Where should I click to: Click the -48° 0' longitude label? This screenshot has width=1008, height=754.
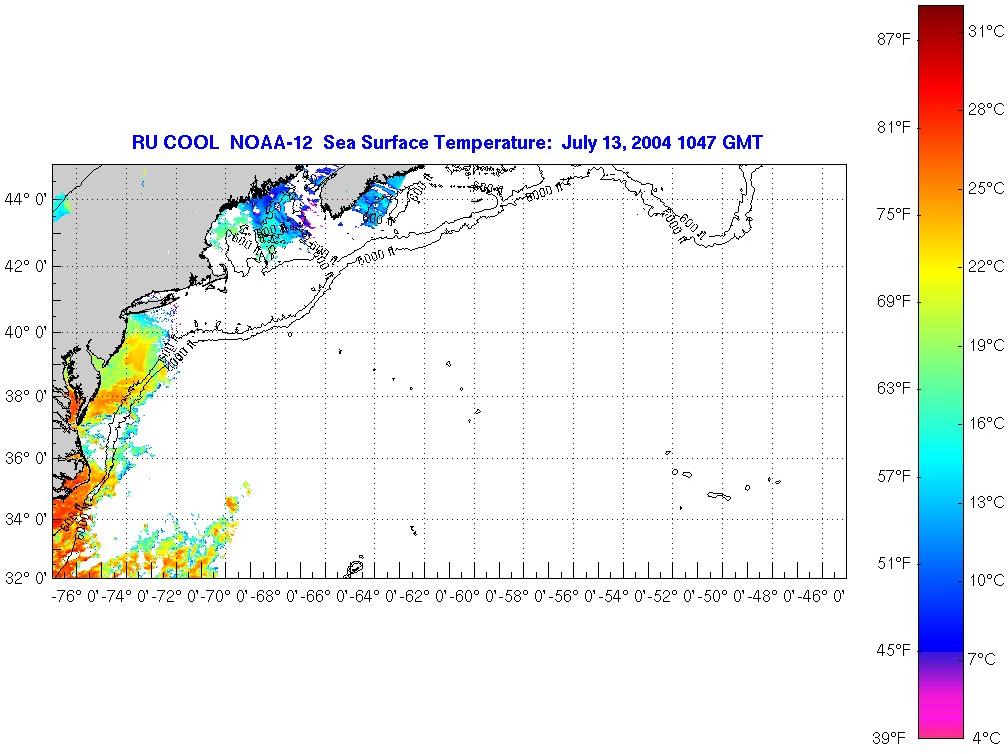click(x=771, y=597)
